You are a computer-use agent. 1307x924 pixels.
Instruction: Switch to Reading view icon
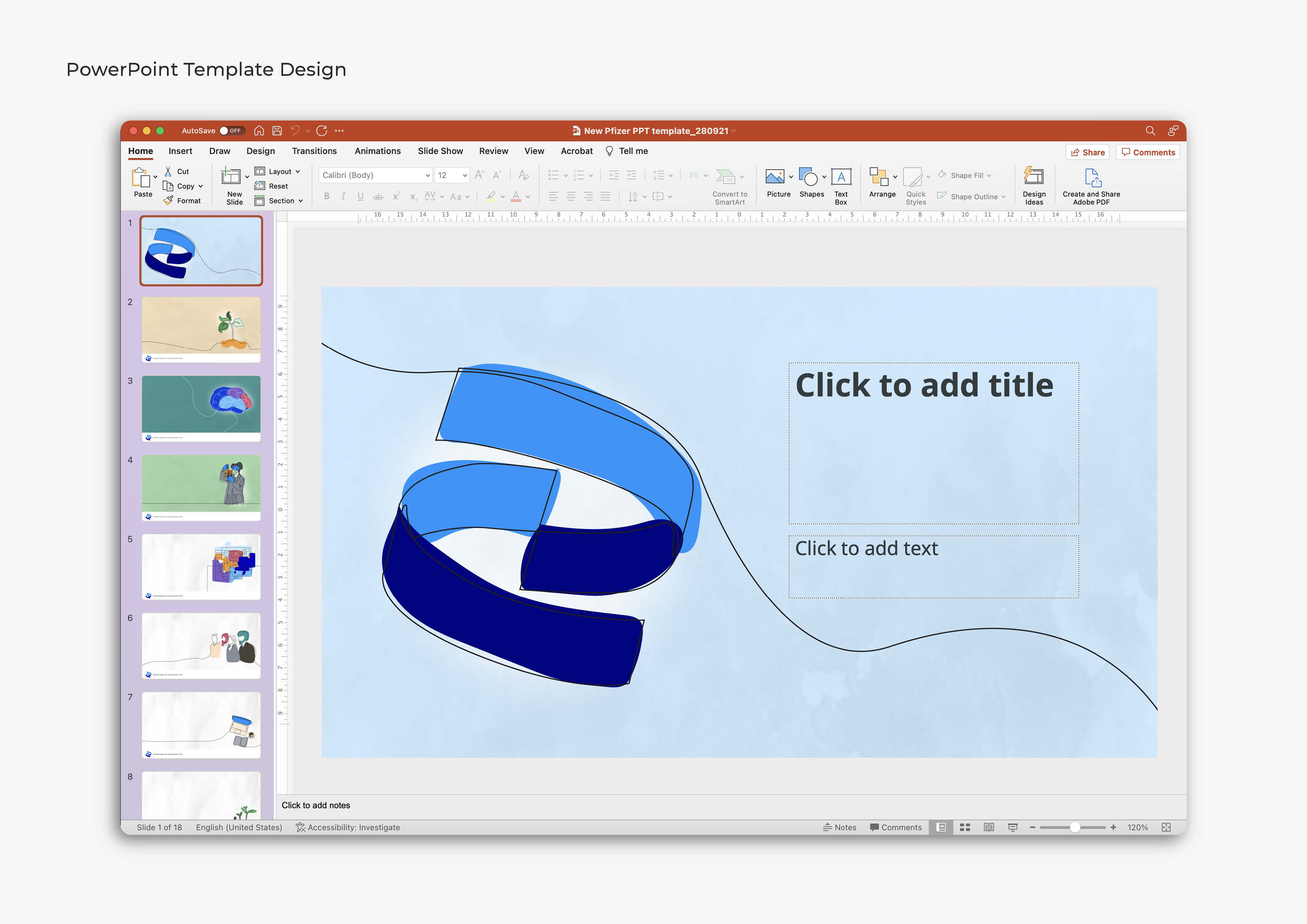pyautogui.click(x=989, y=827)
